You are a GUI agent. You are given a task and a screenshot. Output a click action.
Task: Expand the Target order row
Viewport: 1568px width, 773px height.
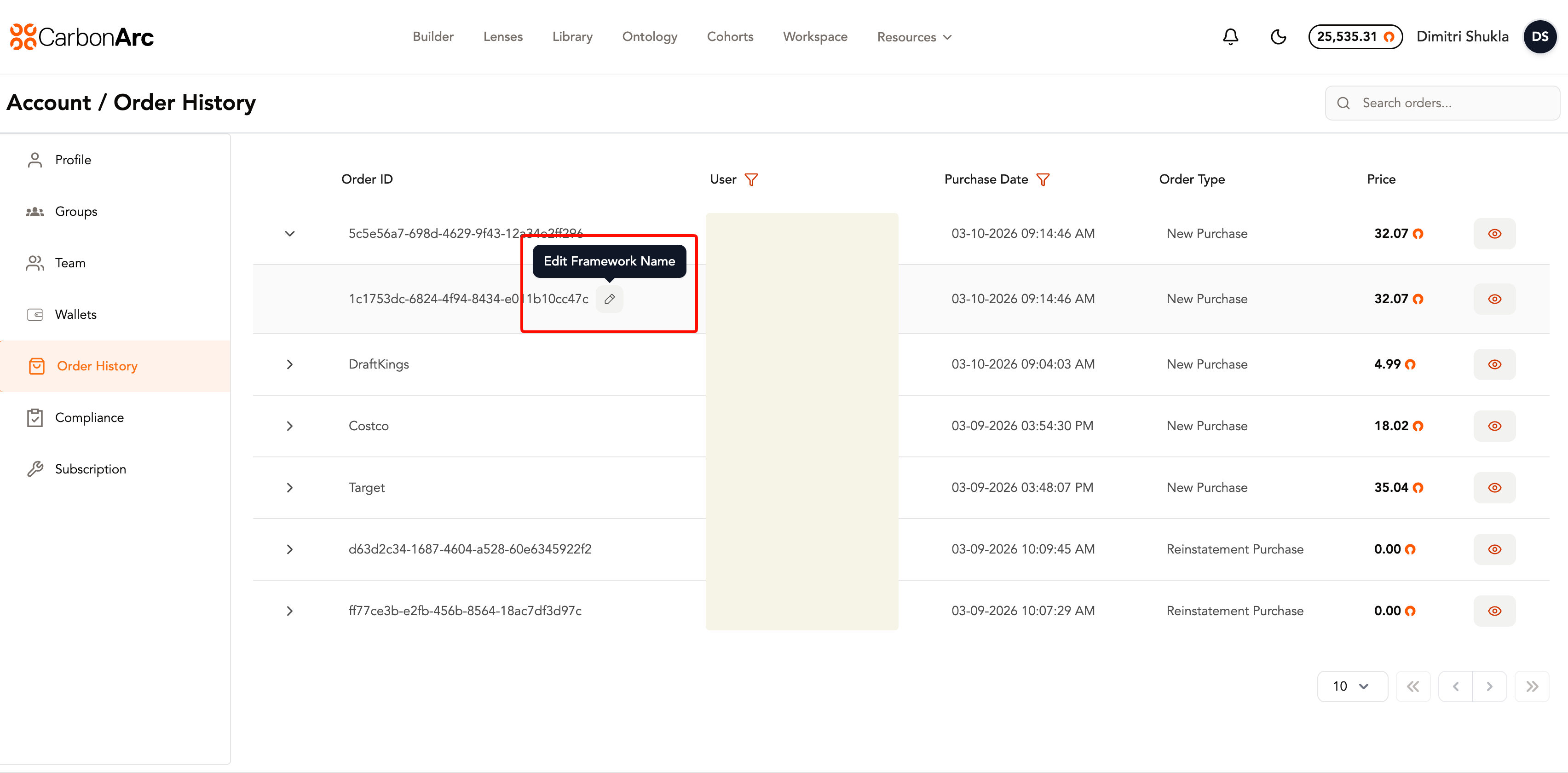pos(290,488)
